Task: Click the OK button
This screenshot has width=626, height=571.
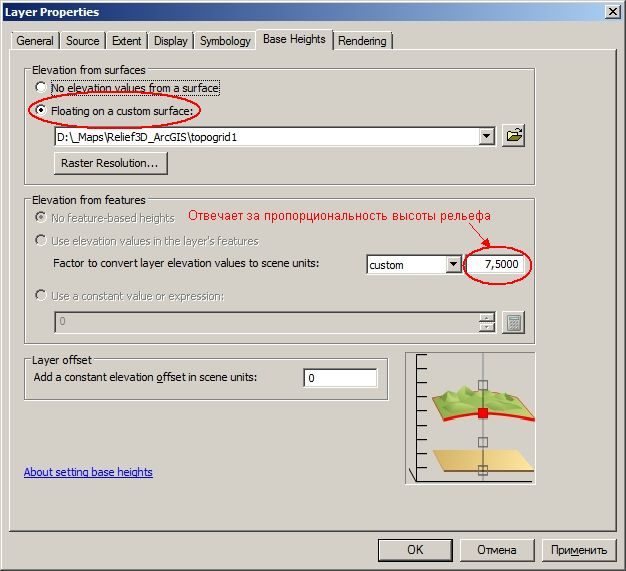Action: click(x=415, y=550)
